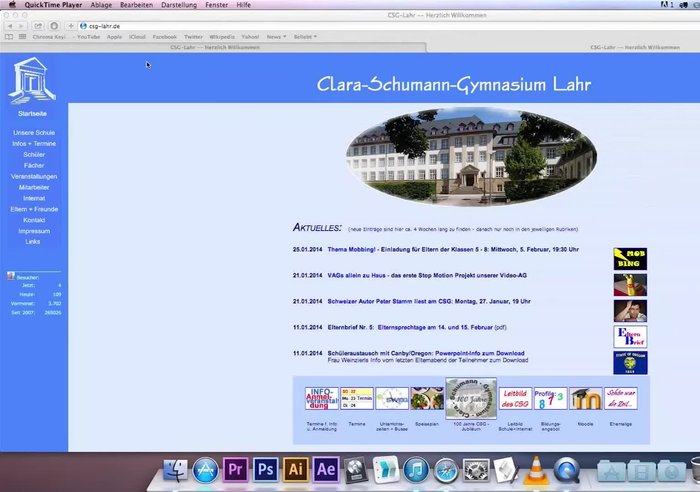
Task: Click the Veranstaltungen sidebar link
Action: click(34, 176)
